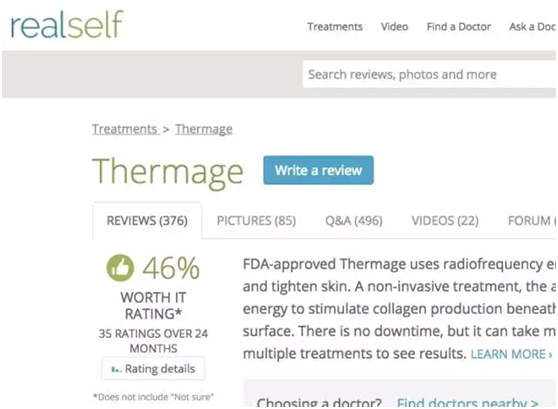Click the 46% worth it rating
Viewport: 558px width, 409px height.
[x=171, y=268]
